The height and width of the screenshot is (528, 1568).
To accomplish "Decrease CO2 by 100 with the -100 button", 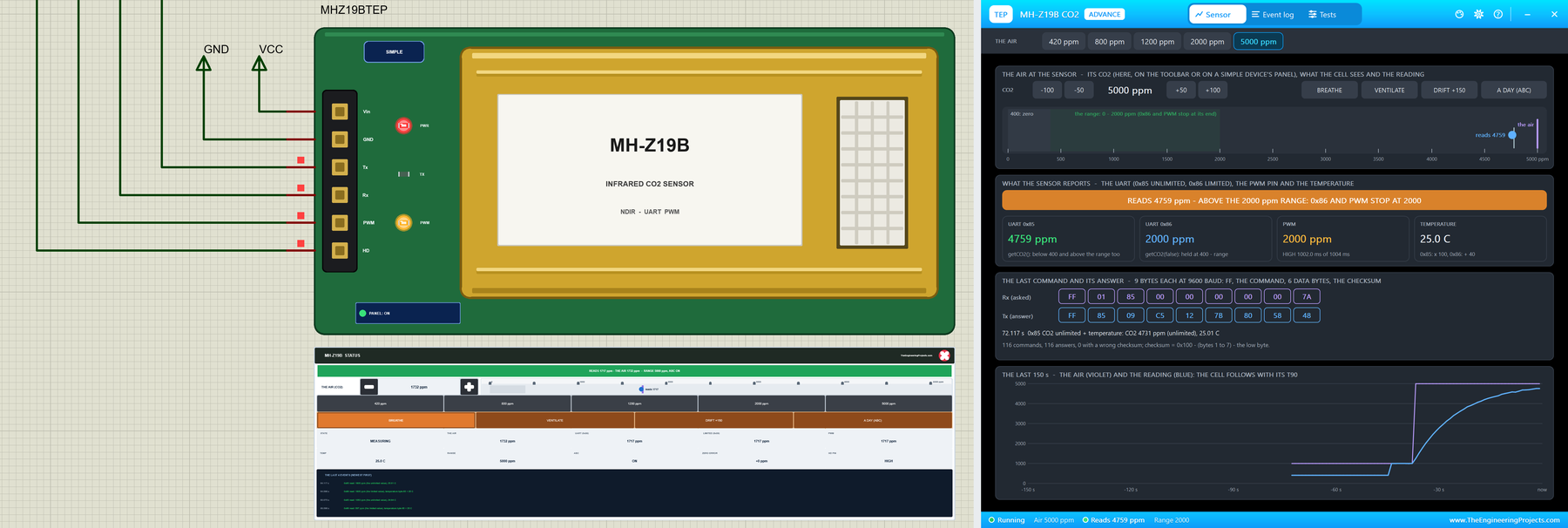I will [x=1047, y=90].
